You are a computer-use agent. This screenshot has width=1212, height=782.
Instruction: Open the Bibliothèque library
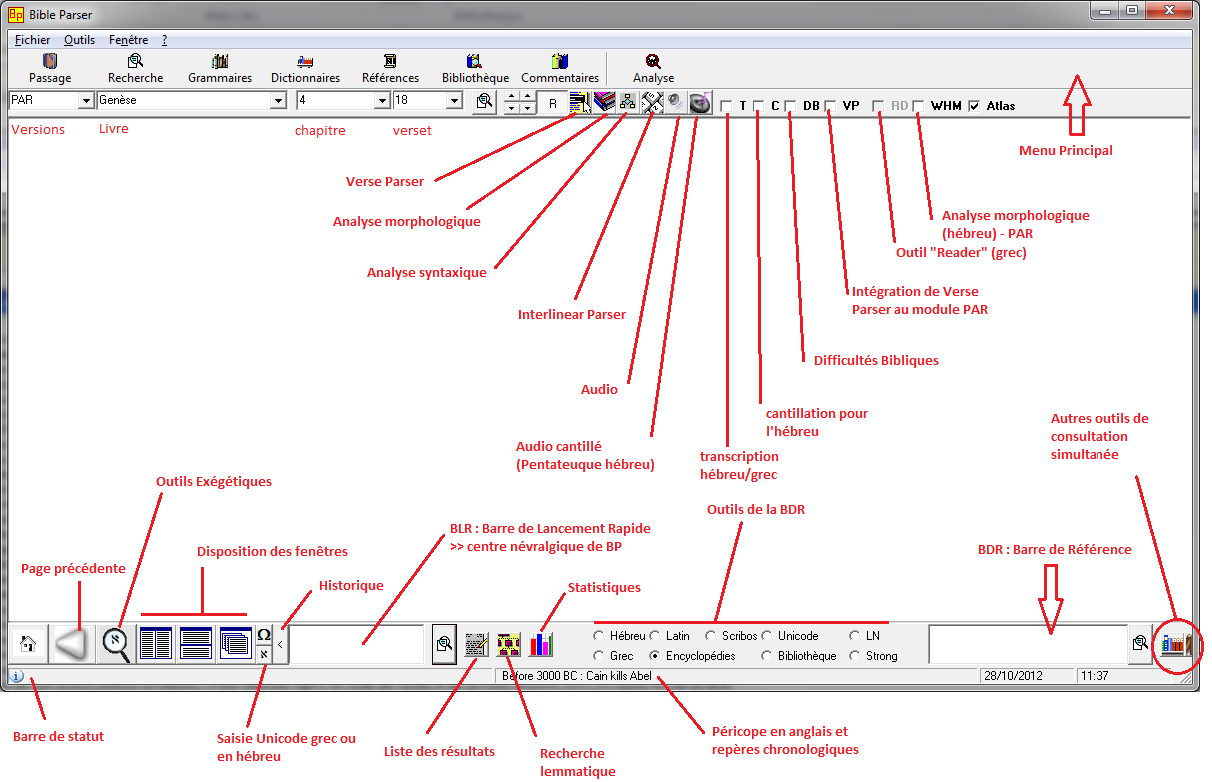pos(475,68)
